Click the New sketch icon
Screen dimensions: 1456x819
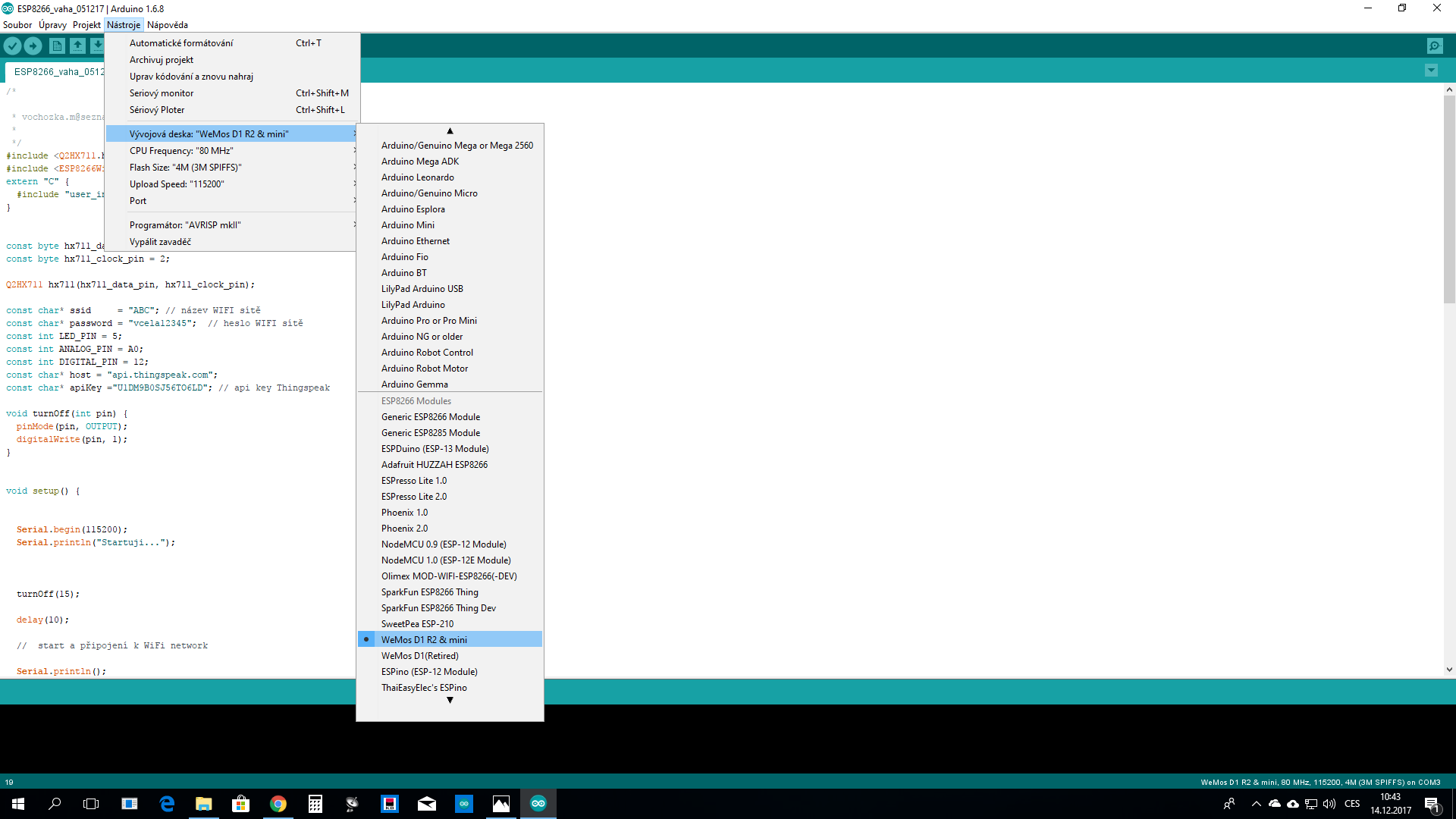click(x=57, y=46)
